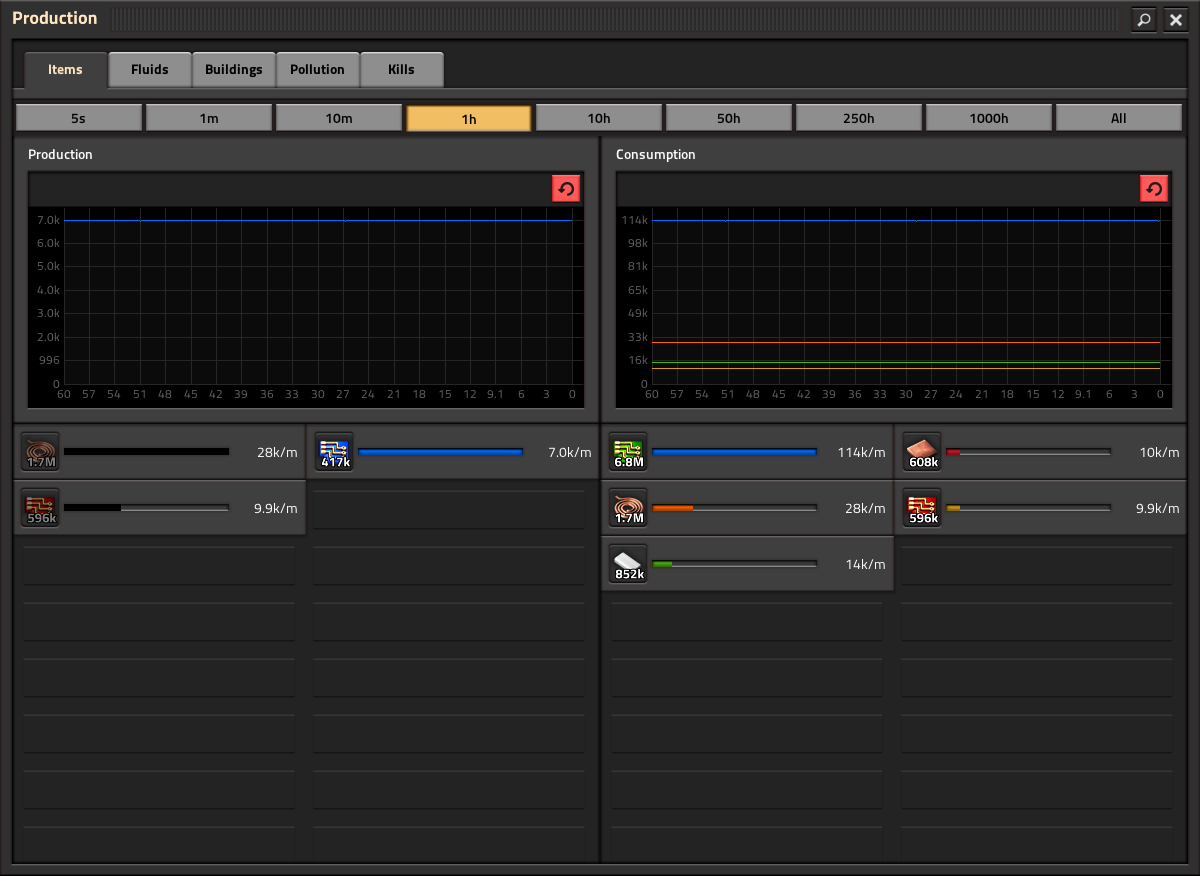This screenshot has width=1200, height=876.
Task: Set time range to 5s
Action: pos(78,118)
